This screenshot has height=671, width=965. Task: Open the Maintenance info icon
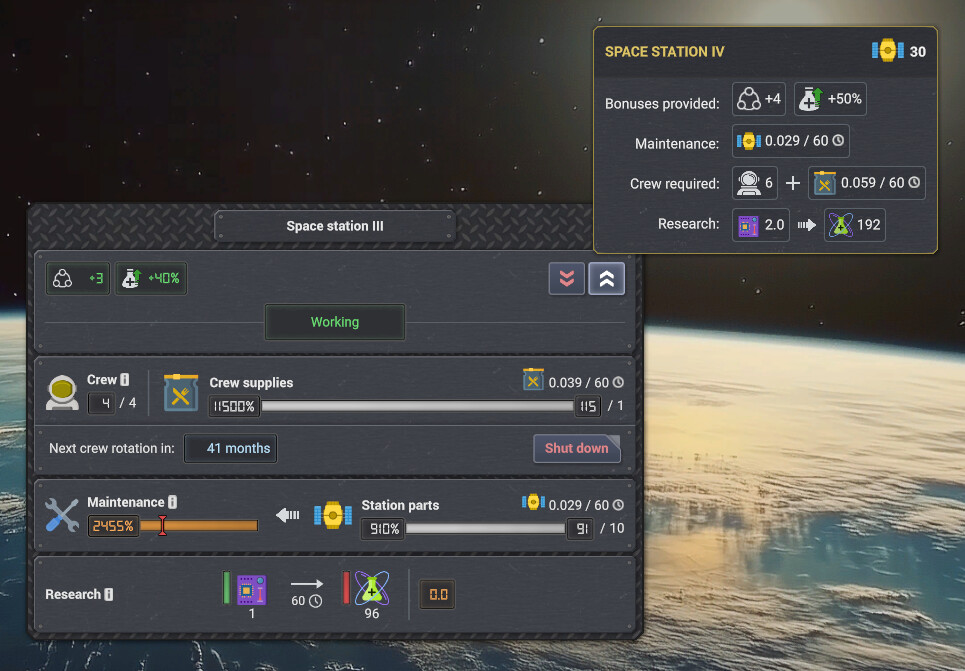point(173,502)
